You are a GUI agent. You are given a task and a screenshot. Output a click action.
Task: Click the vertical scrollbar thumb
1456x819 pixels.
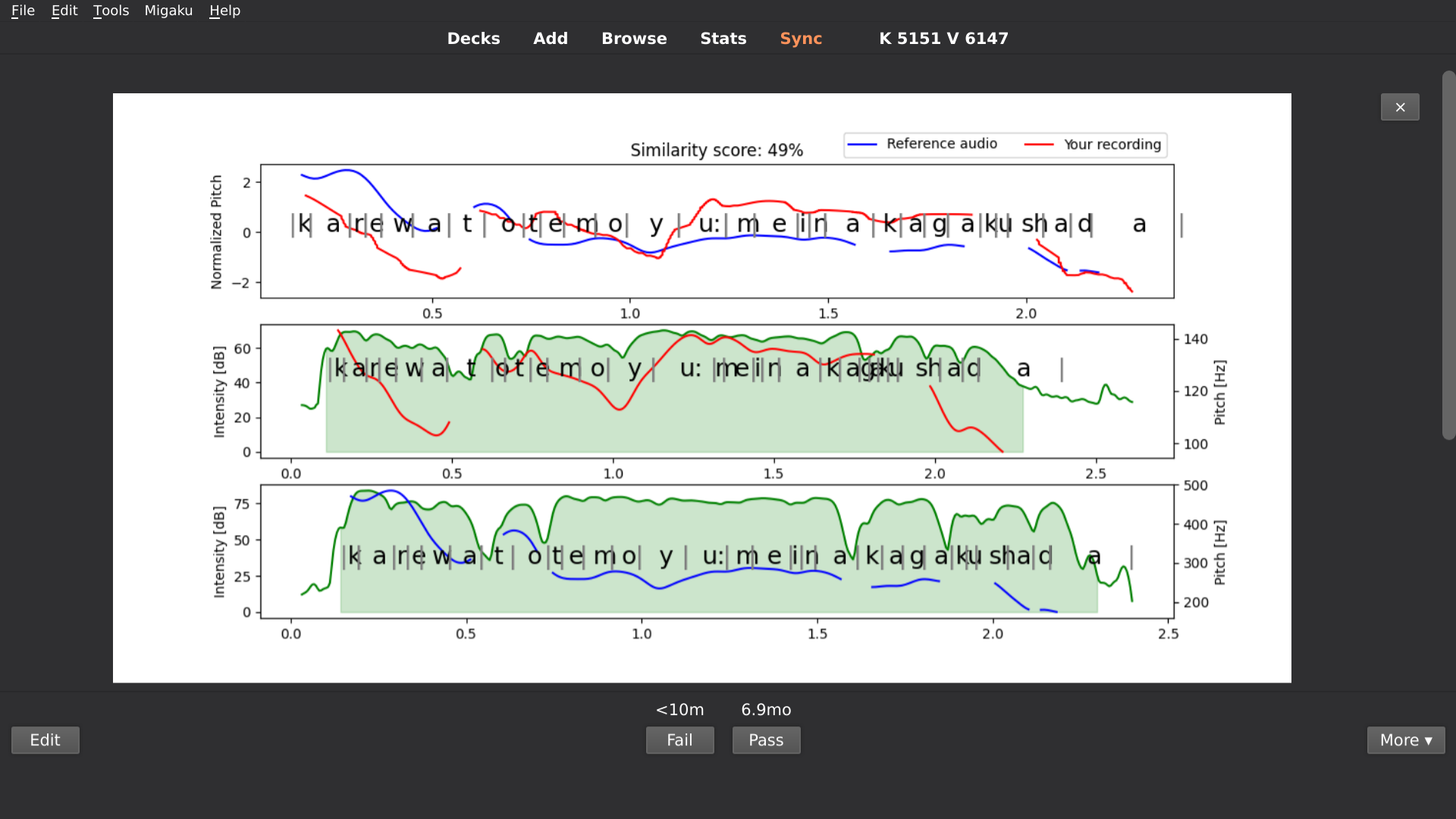pyautogui.click(x=1448, y=255)
